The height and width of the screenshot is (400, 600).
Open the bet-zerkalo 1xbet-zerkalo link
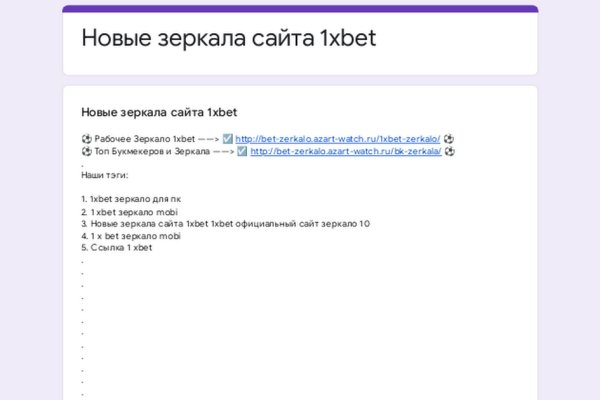[x=337, y=139]
